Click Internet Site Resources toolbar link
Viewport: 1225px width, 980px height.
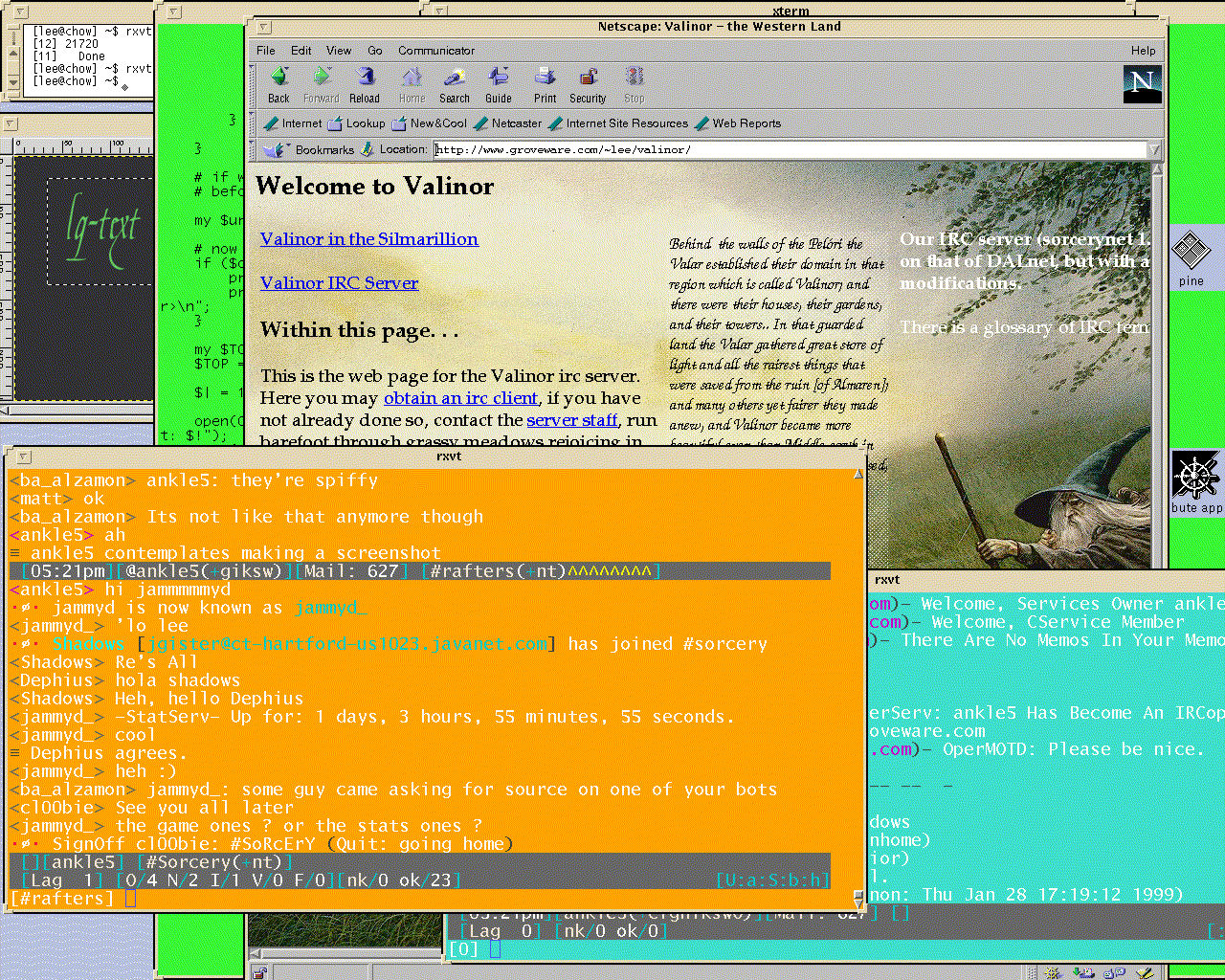tap(618, 123)
